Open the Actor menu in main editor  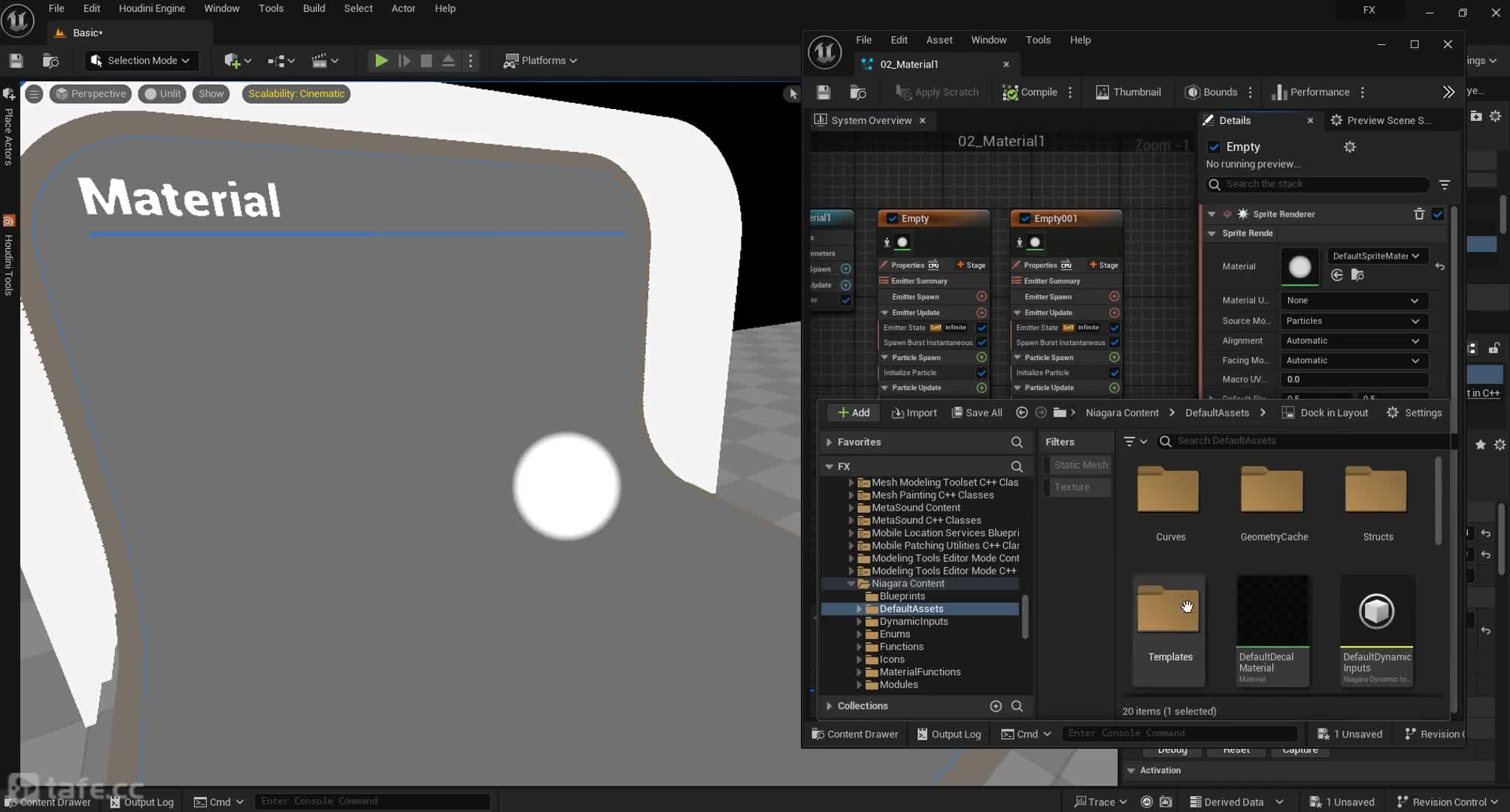point(403,8)
